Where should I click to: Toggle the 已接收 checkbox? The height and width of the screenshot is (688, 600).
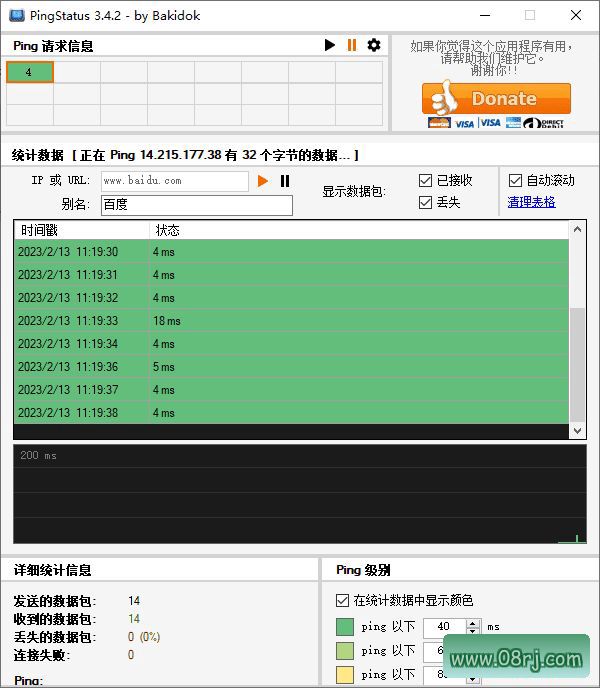[x=425, y=180]
